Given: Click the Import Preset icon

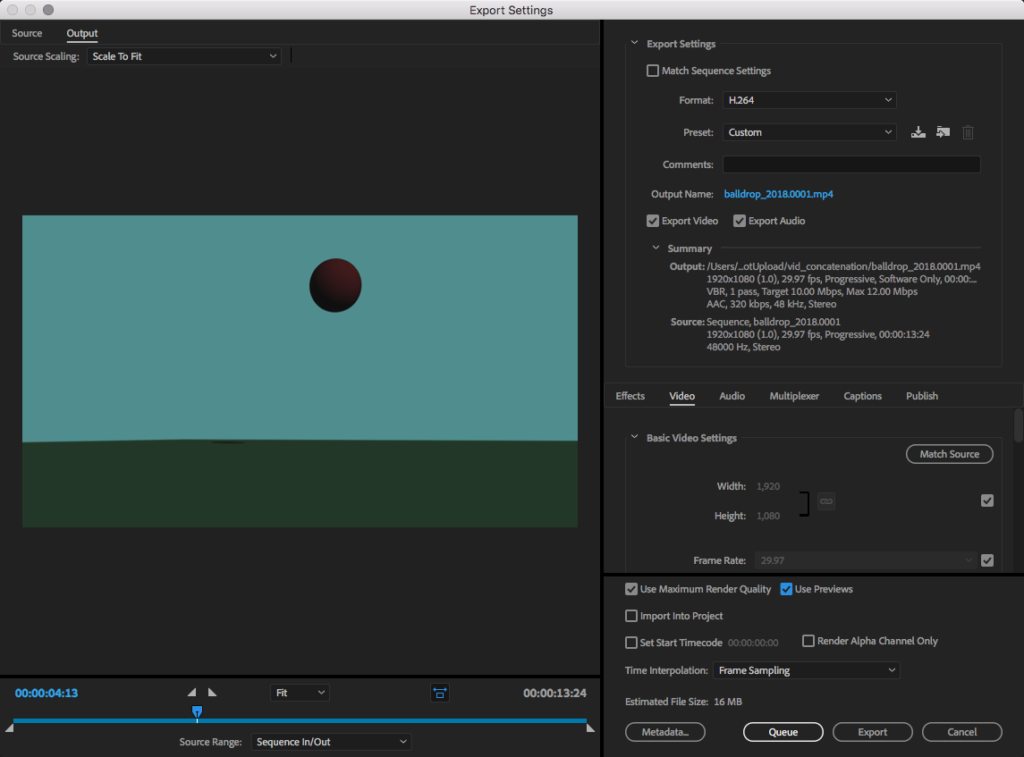Looking at the screenshot, I should tap(943, 132).
